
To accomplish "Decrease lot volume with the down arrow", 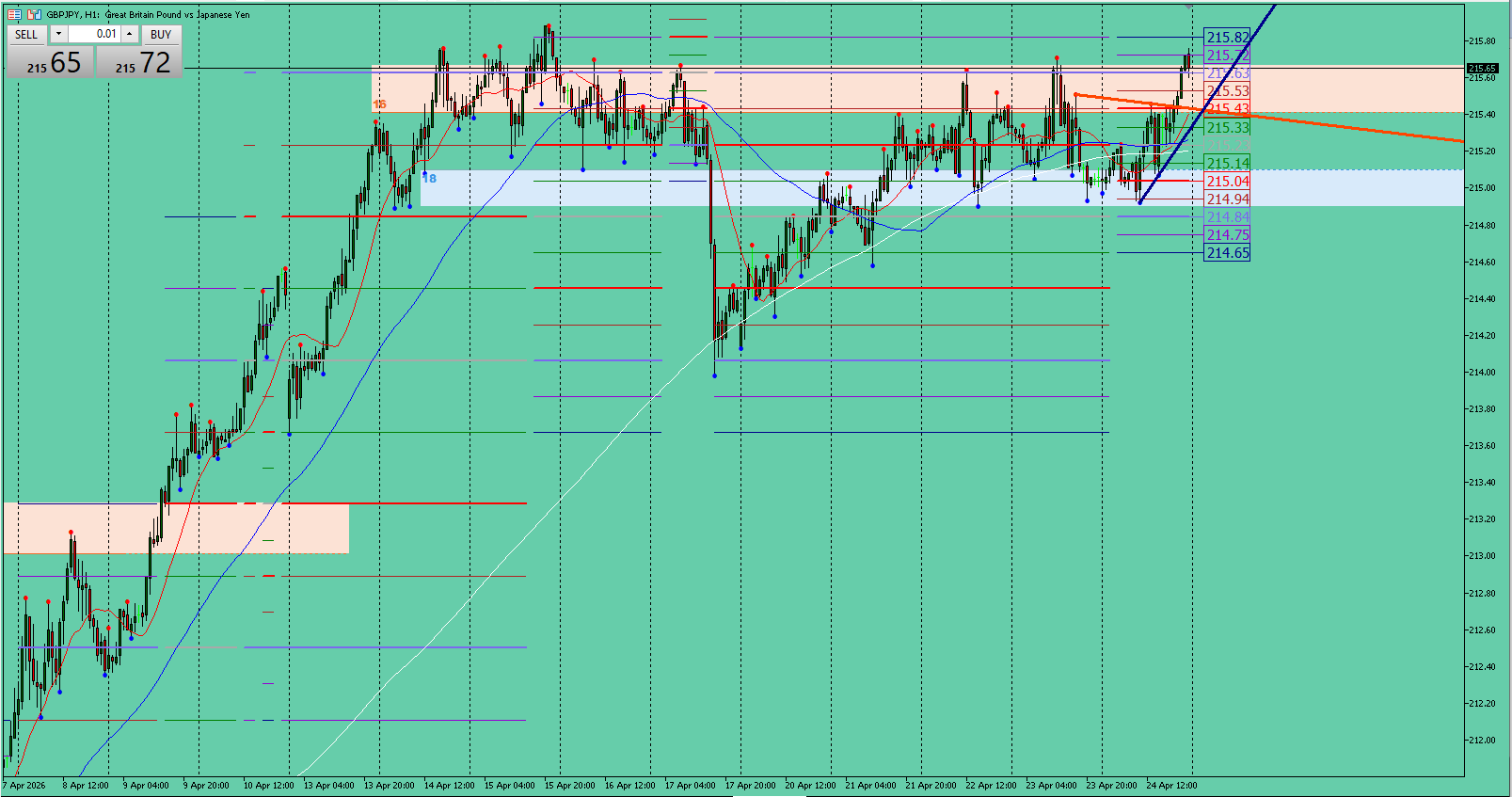I will click(58, 34).
